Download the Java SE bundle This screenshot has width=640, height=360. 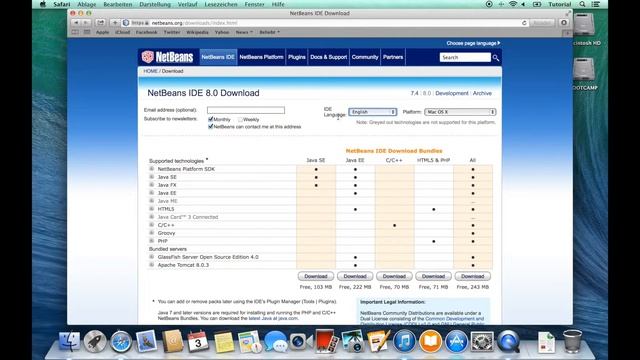[316, 276]
